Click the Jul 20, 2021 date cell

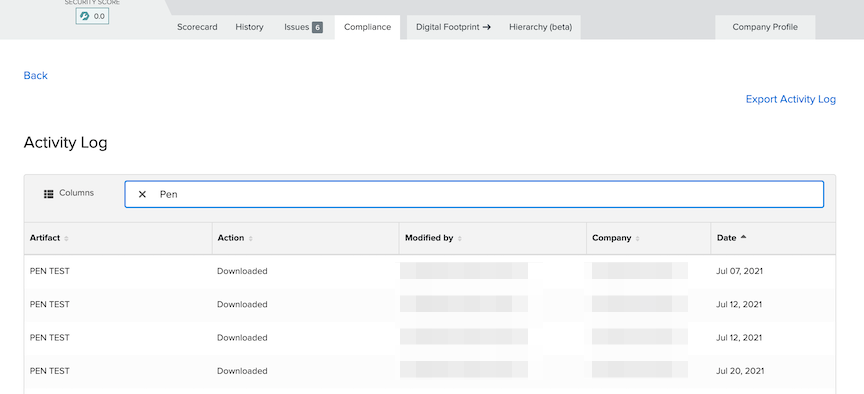[739, 371]
